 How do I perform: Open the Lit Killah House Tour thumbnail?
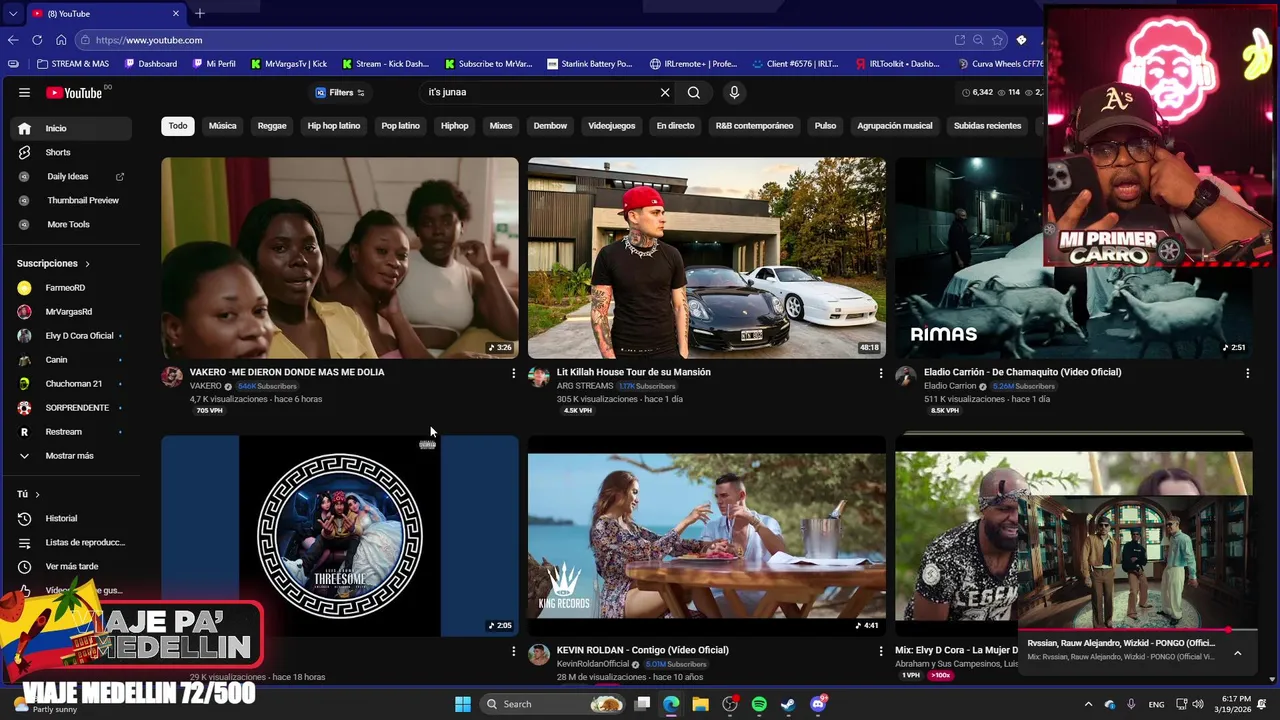pyautogui.click(x=707, y=258)
